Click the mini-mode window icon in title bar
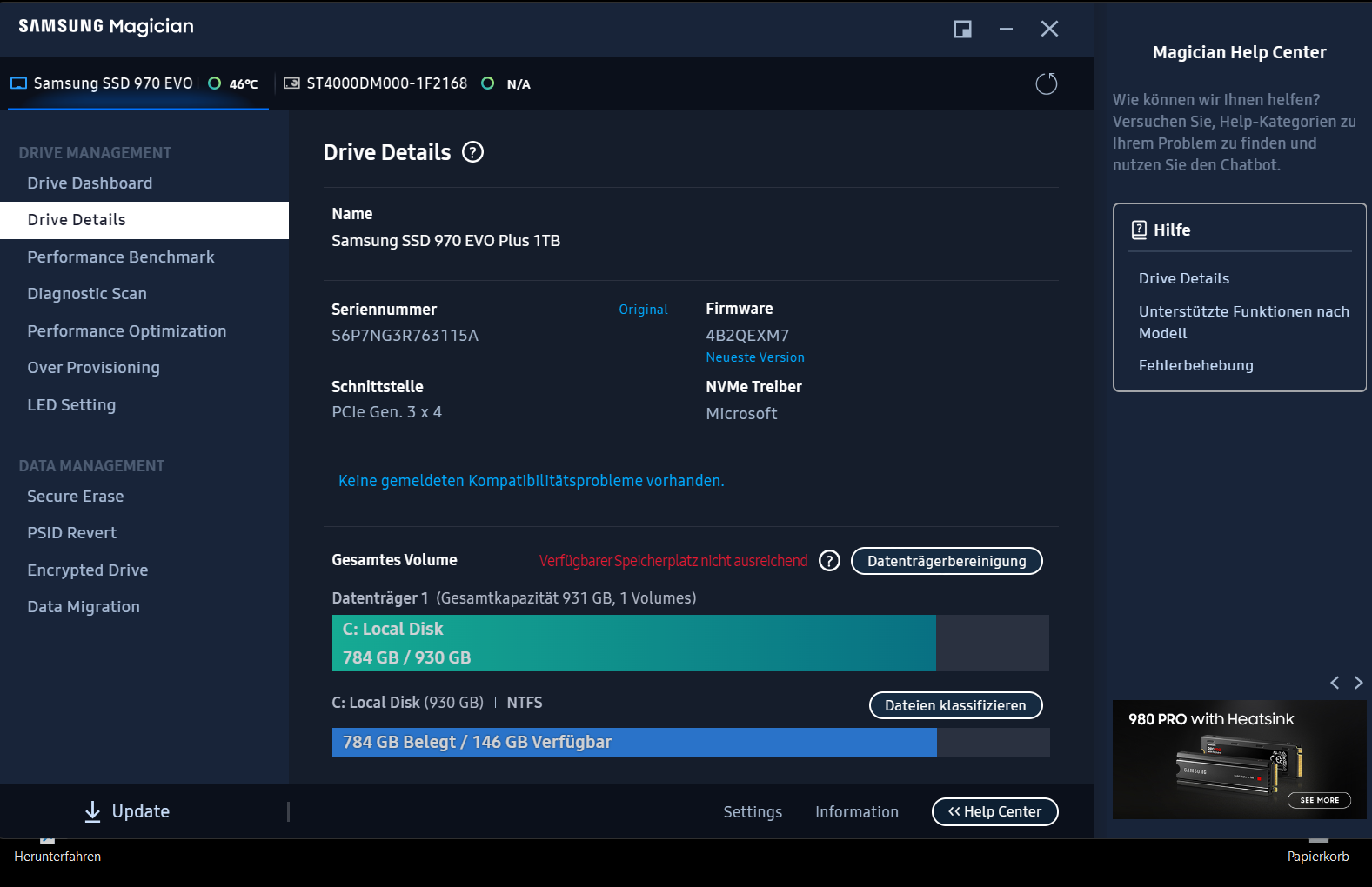 click(962, 29)
